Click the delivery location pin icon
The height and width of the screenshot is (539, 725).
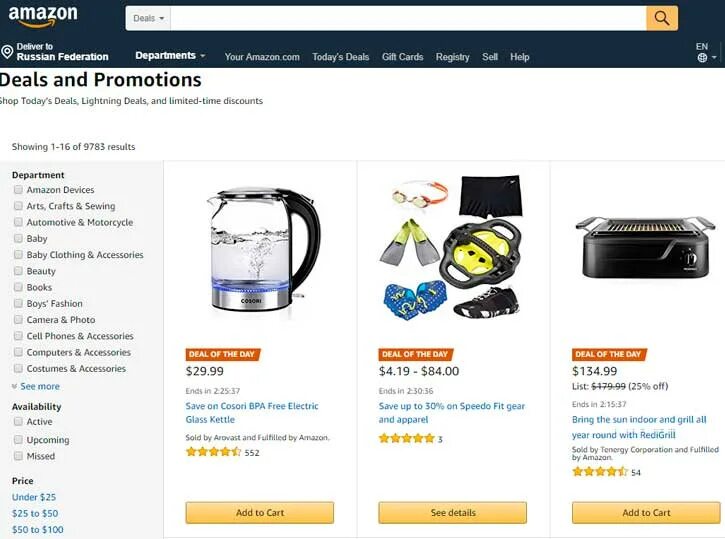tap(7, 52)
